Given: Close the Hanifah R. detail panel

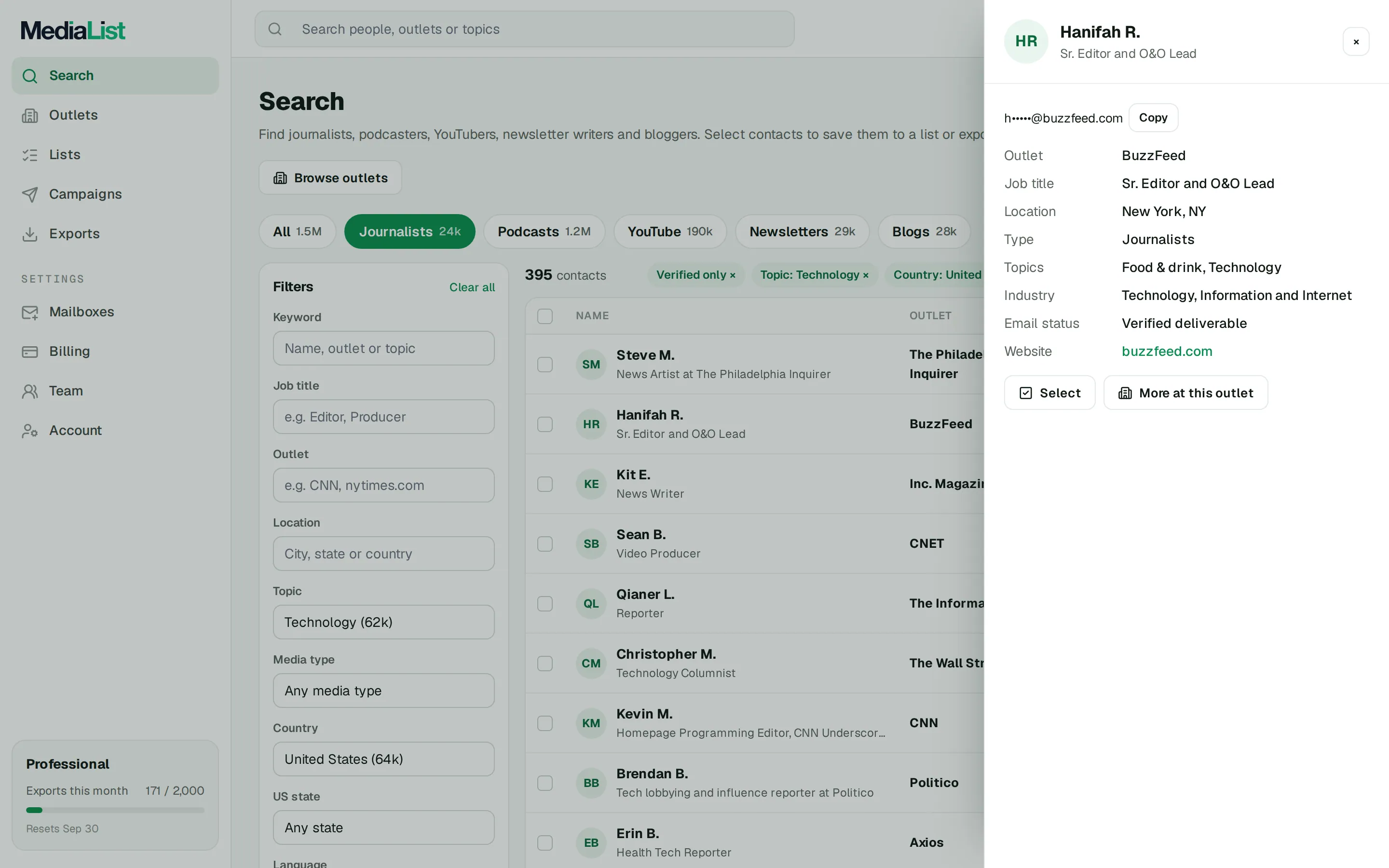Looking at the screenshot, I should (x=1356, y=42).
